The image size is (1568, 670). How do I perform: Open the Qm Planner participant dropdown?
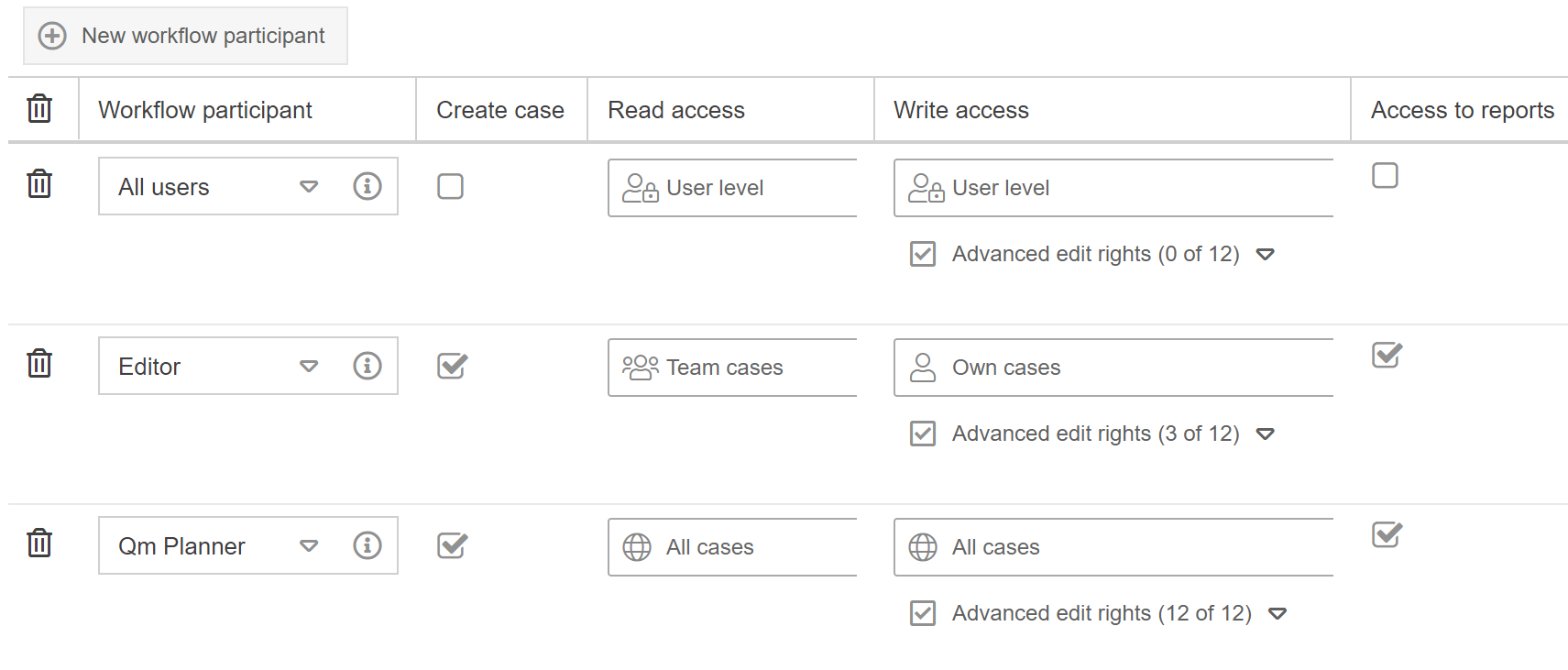pyautogui.click(x=309, y=545)
